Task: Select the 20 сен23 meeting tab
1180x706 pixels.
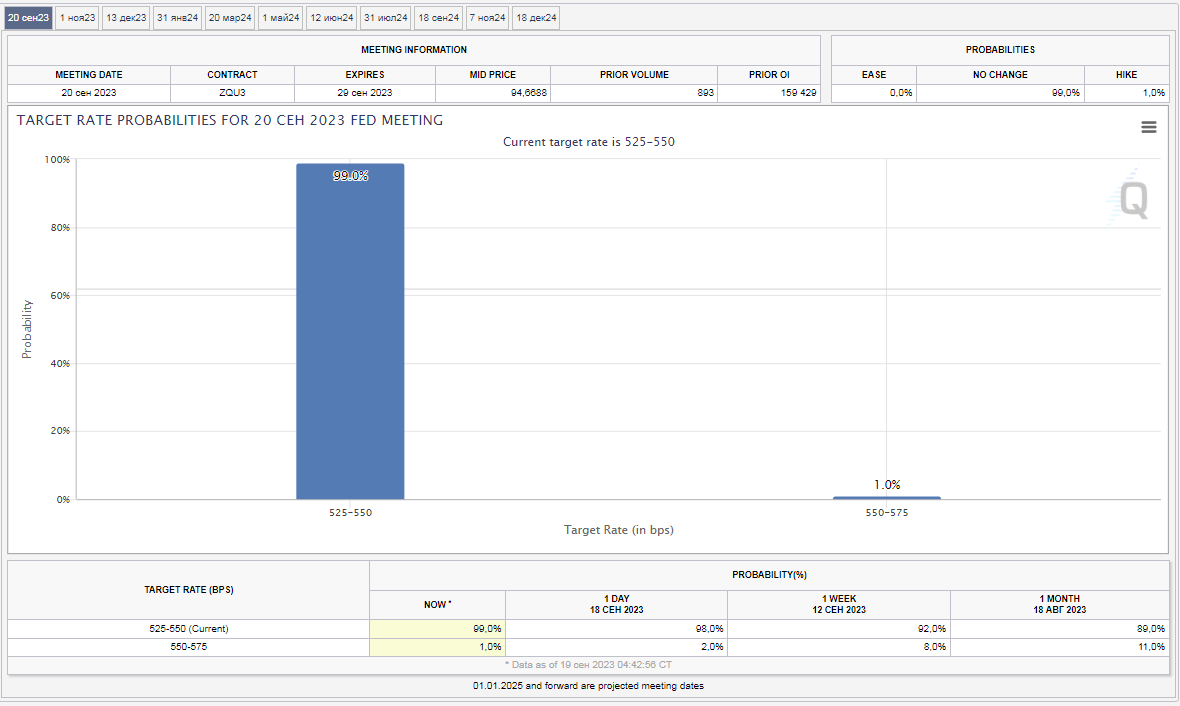Action: coord(29,17)
